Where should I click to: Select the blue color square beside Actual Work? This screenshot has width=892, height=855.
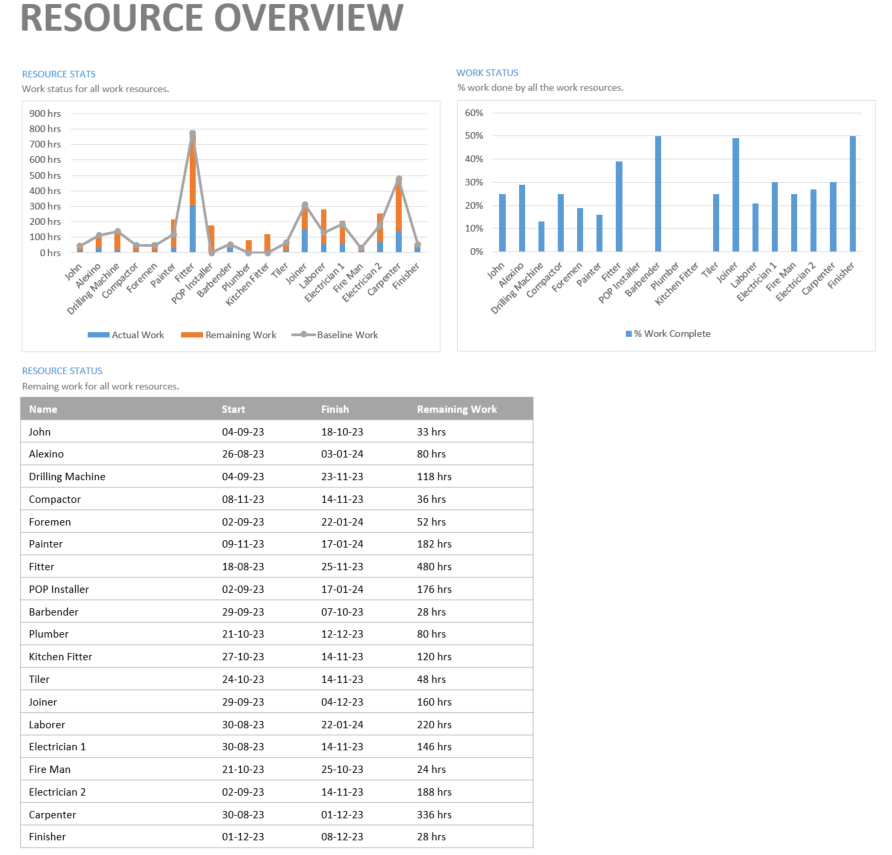tap(100, 333)
